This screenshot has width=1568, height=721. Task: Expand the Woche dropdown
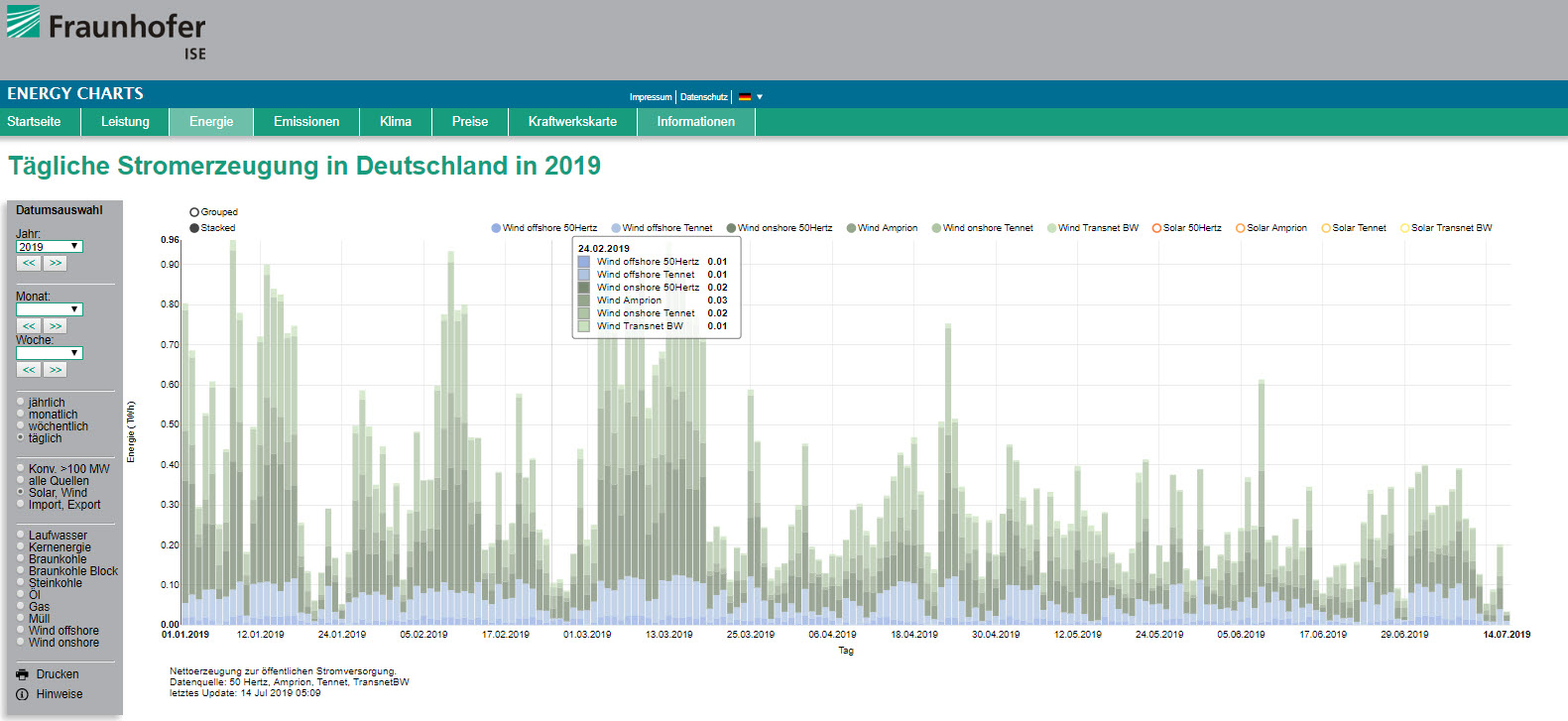coord(49,353)
